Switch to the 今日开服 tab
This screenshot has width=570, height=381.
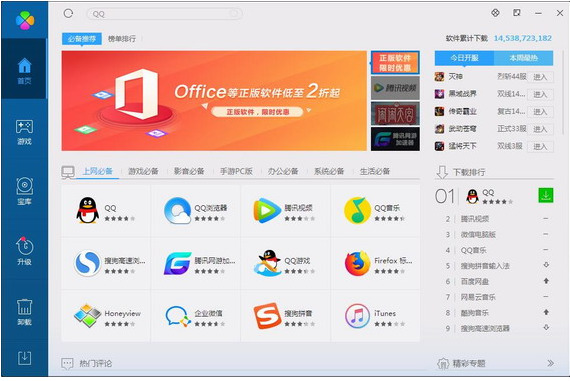tap(464, 58)
